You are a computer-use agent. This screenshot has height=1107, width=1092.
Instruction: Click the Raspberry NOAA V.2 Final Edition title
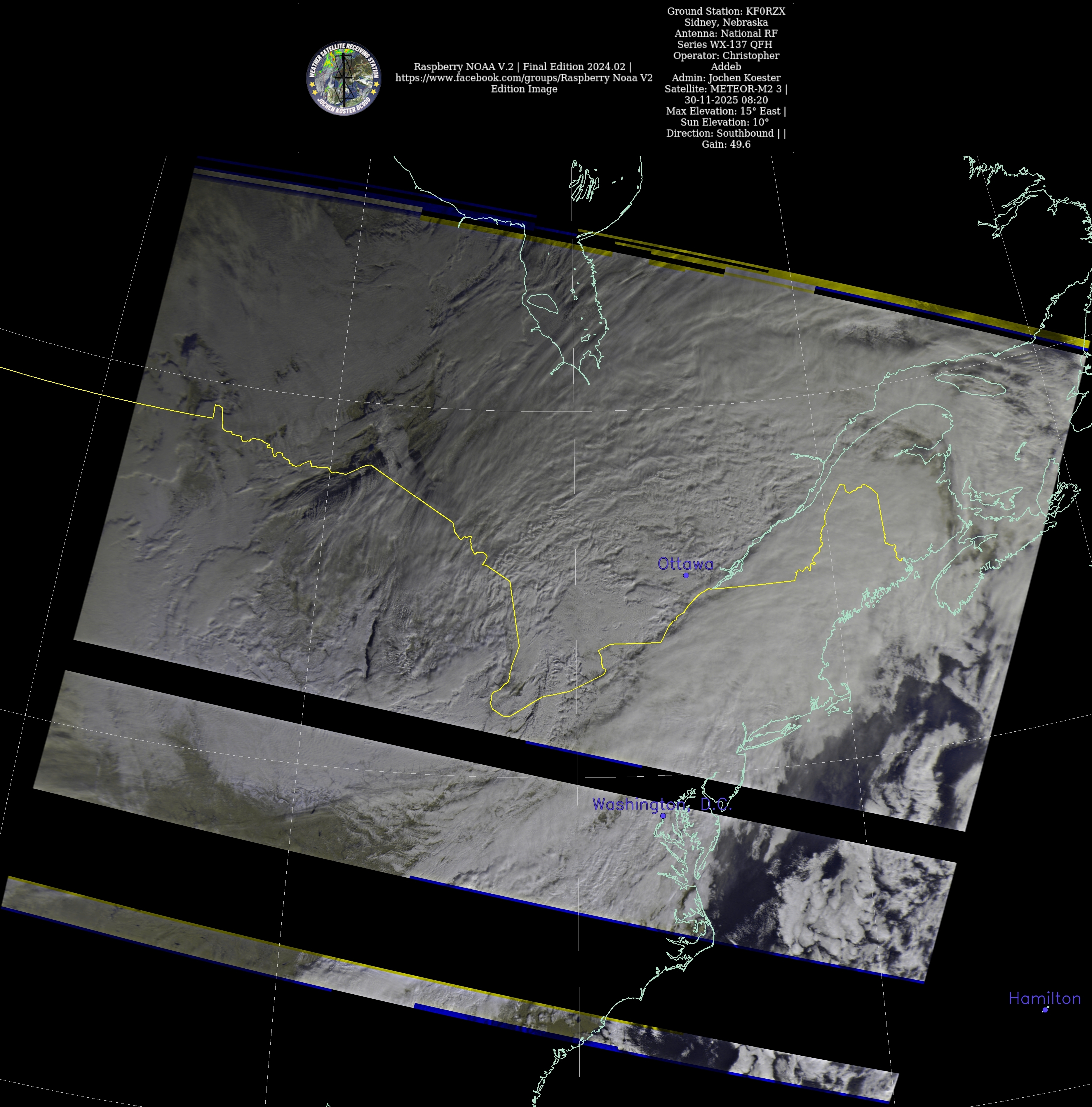click(523, 67)
